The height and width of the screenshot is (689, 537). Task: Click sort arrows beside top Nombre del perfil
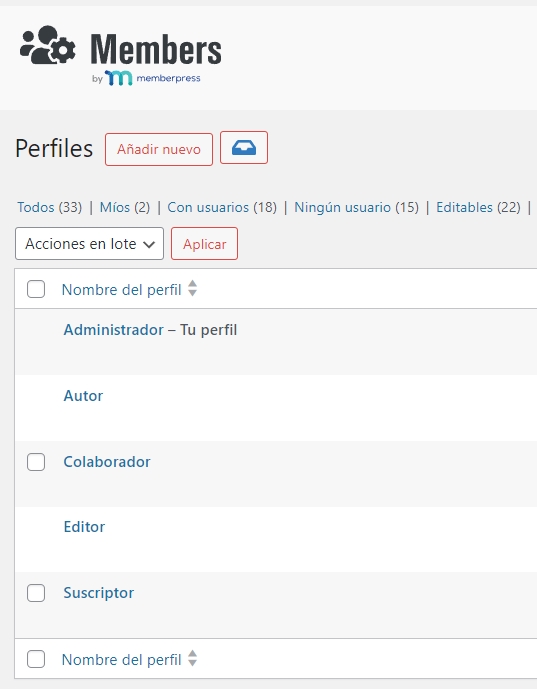tap(192, 289)
